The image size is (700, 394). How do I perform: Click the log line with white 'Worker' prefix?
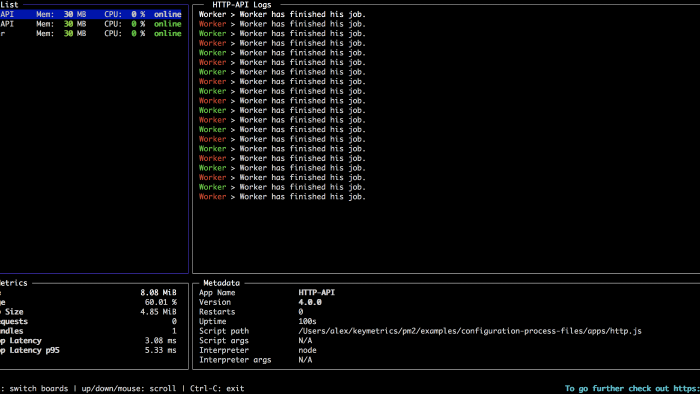point(282,14)
